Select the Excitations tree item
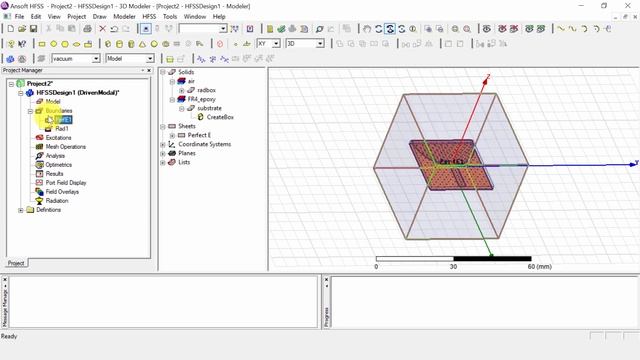Image resolution: width=640 pixels, height=360 pixels. coord(58,138)
